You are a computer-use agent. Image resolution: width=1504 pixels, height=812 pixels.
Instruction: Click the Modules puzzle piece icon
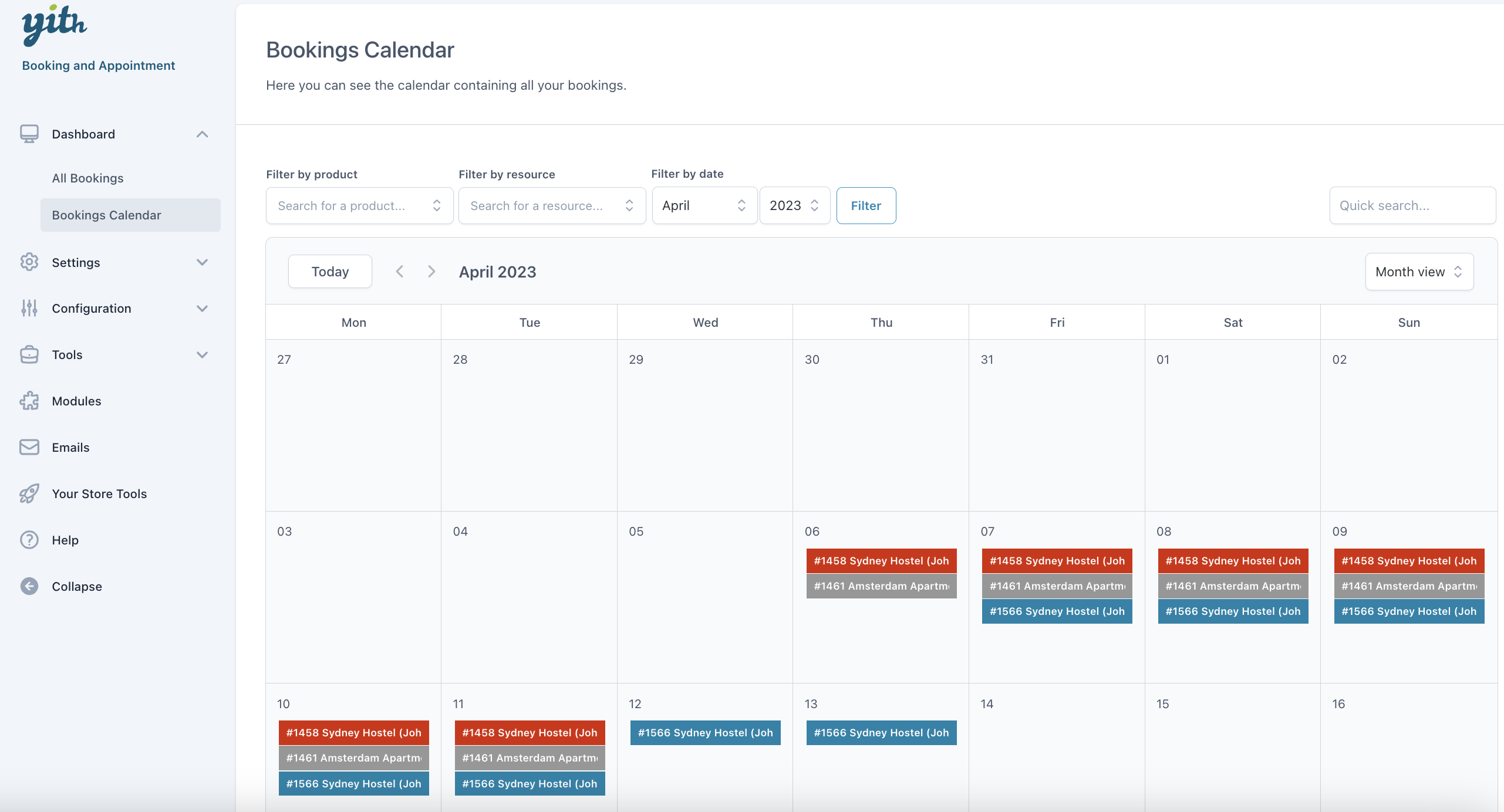coord(29,401)
